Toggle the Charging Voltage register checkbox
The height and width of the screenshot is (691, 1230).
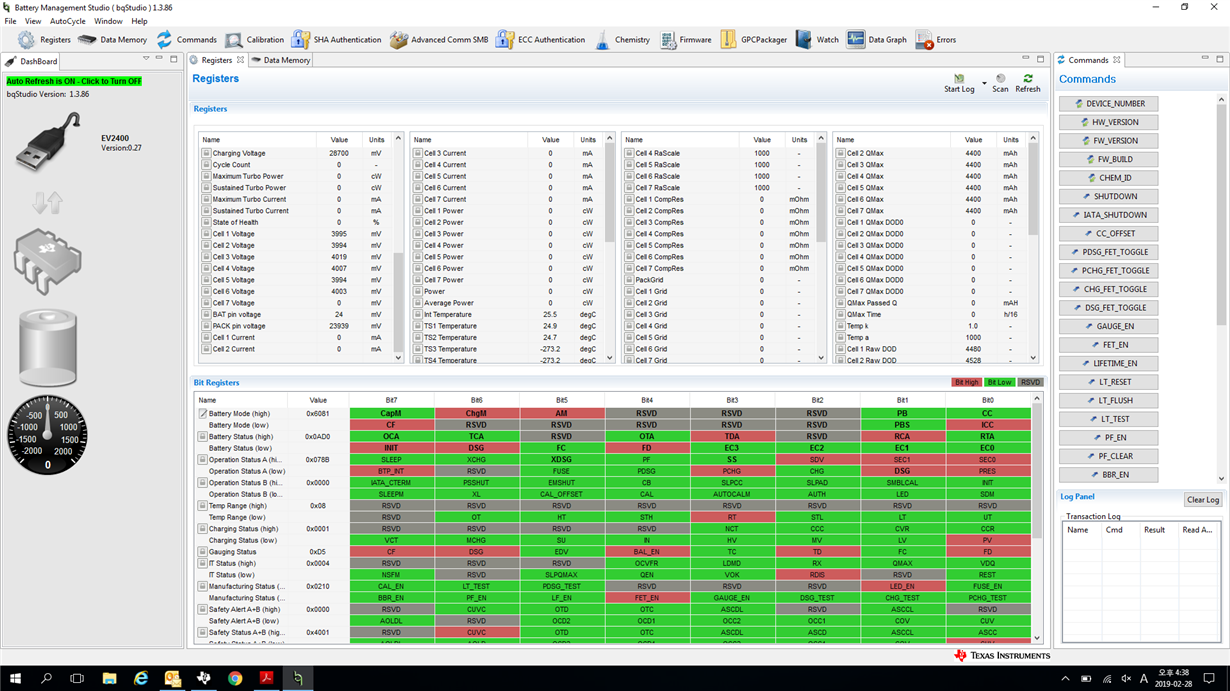click(x=206, y=153)
